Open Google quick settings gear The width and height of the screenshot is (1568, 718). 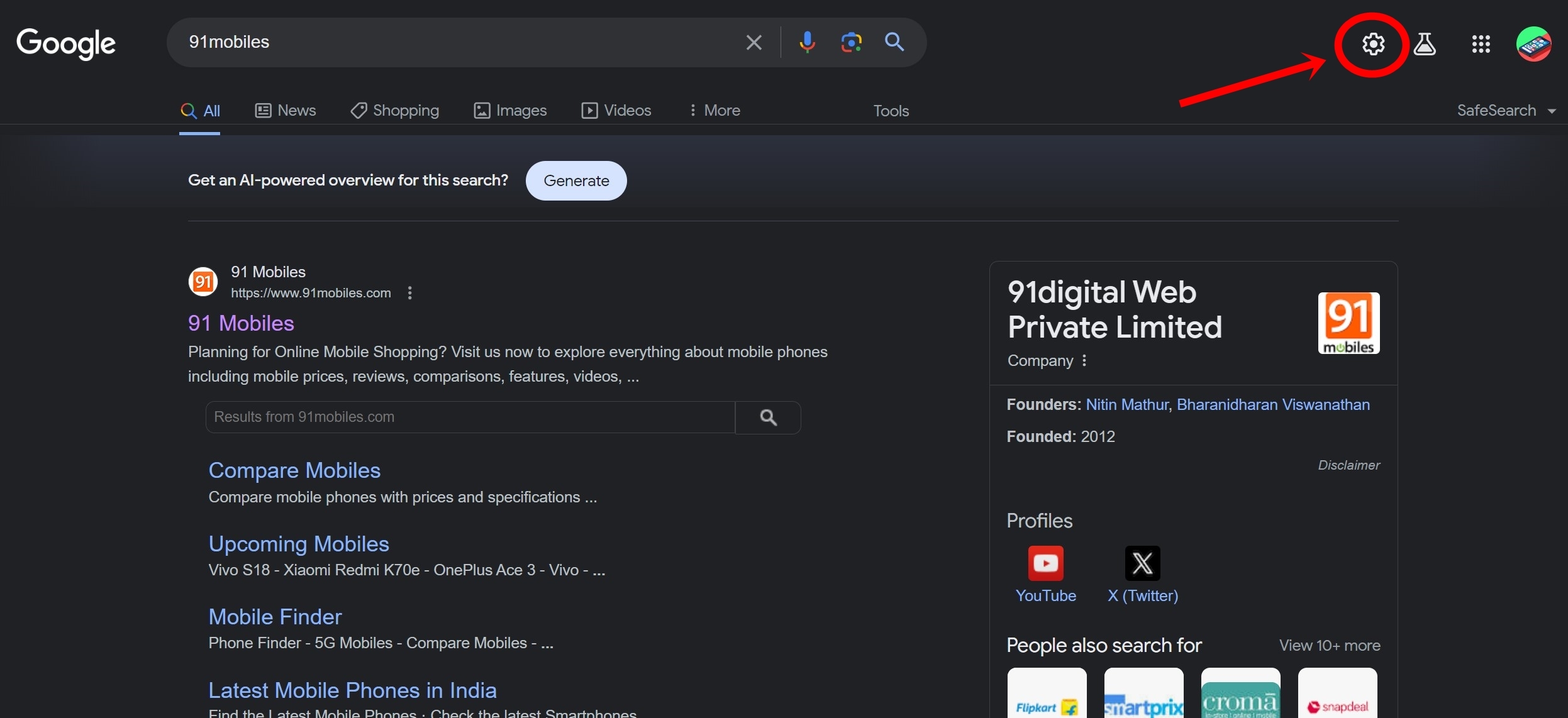[x=1373, y=44]
